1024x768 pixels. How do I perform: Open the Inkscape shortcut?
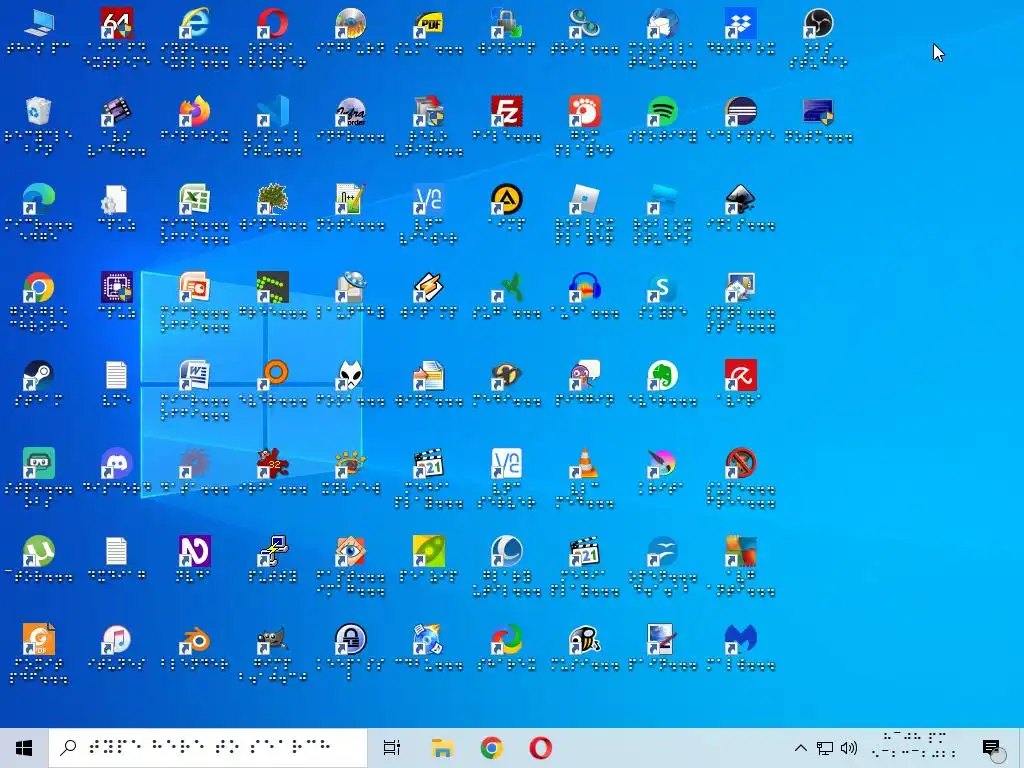click(740, 200)
